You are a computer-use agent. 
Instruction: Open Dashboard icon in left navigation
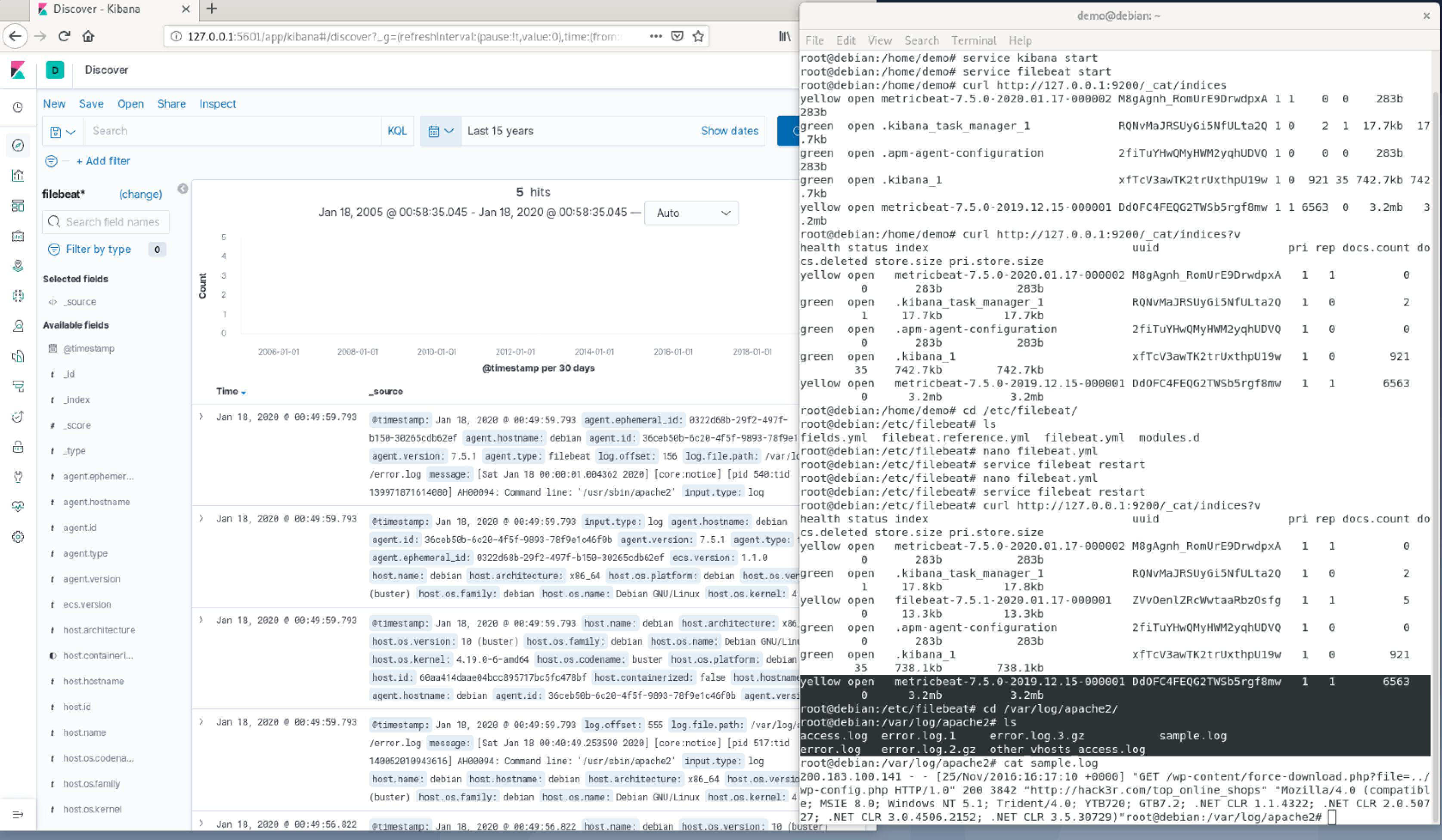[x=18, y=205]
